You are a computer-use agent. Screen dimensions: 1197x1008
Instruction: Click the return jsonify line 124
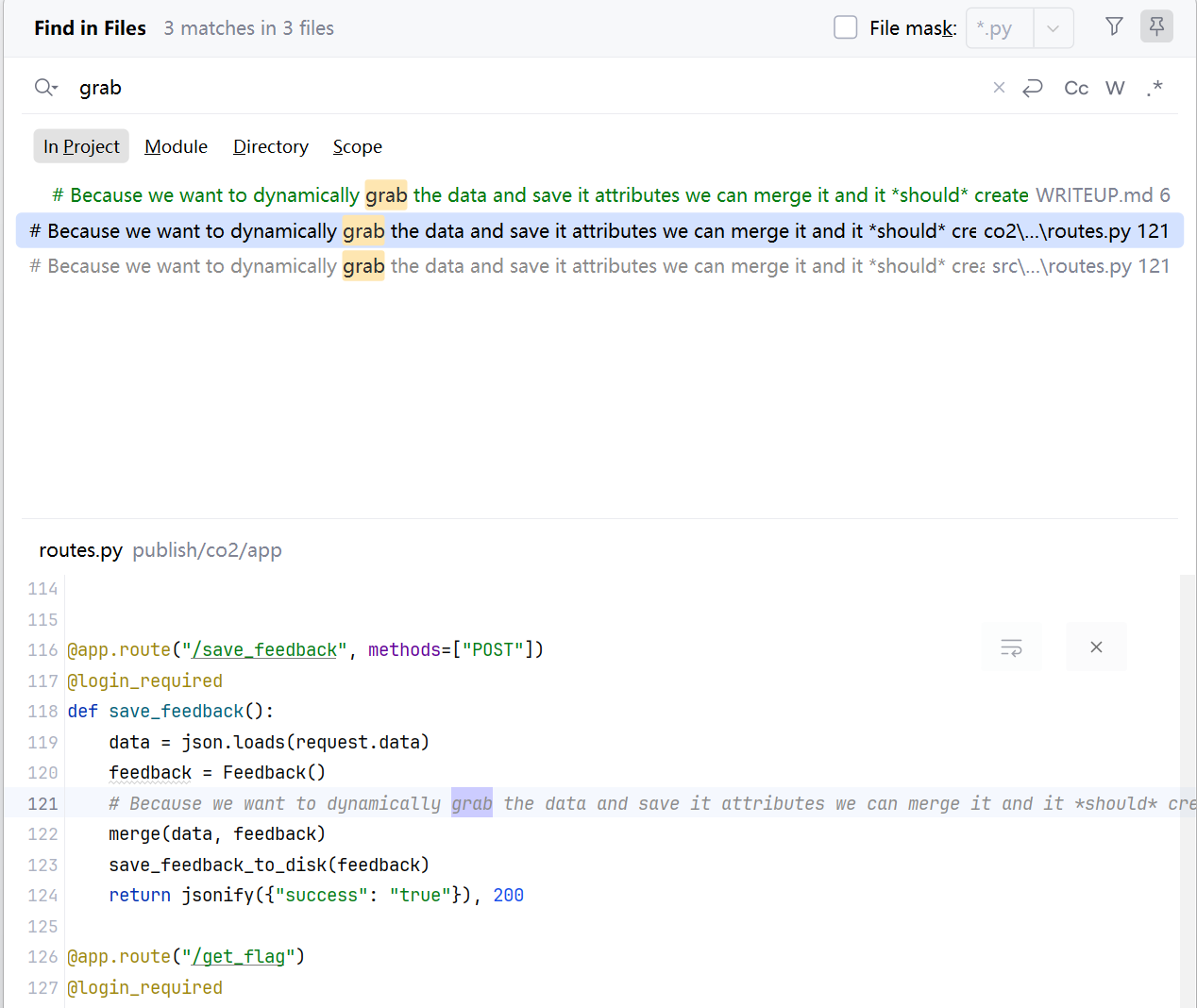click(316, 896)
